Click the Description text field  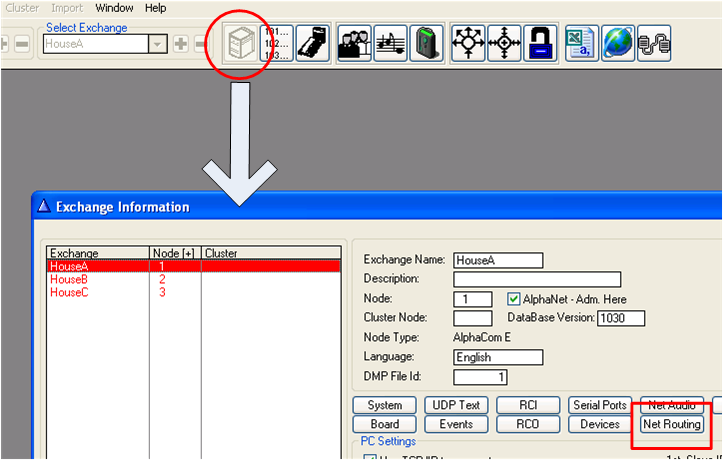[537, 279]
